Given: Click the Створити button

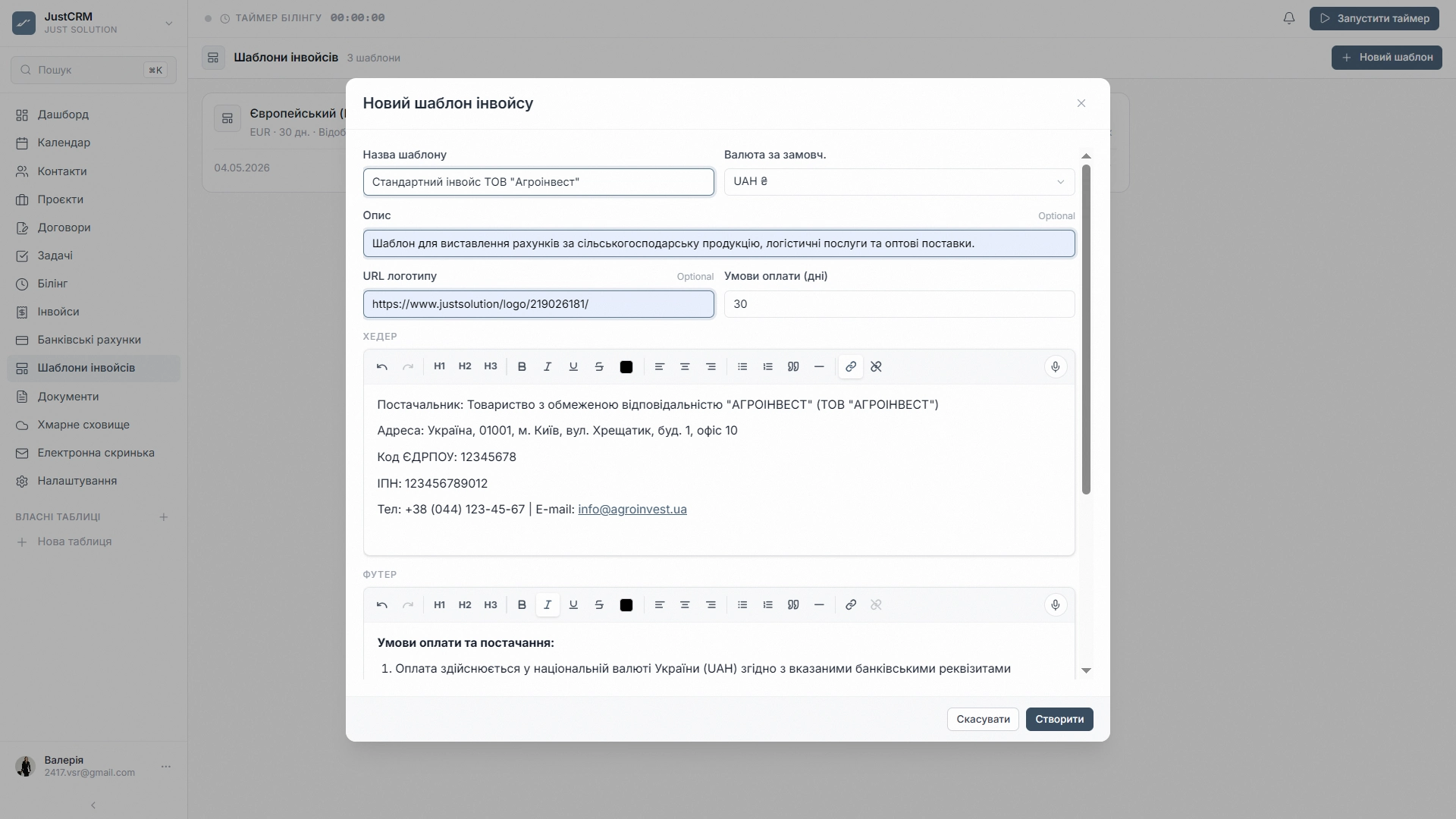Looking at the screenshot, I should point(1059,720).
